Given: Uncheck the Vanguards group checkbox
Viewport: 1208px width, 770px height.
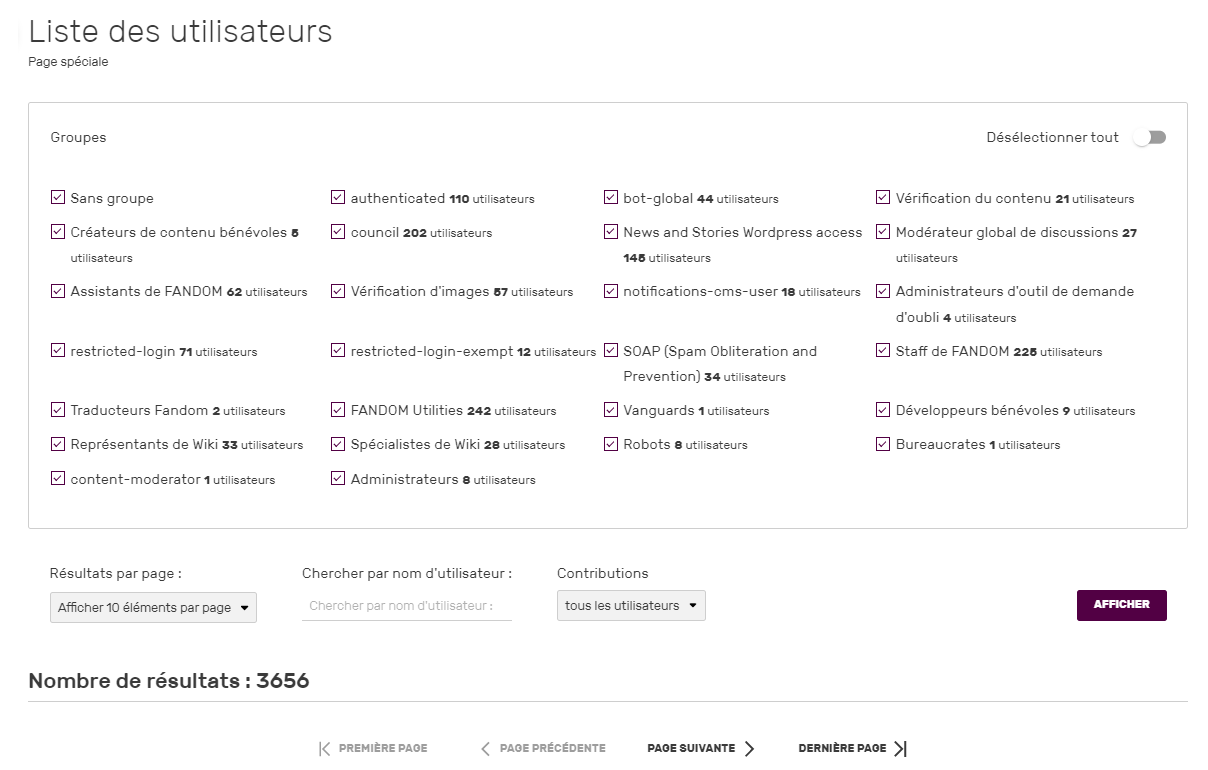Looking at the screenshot, I should coord(611,410).
